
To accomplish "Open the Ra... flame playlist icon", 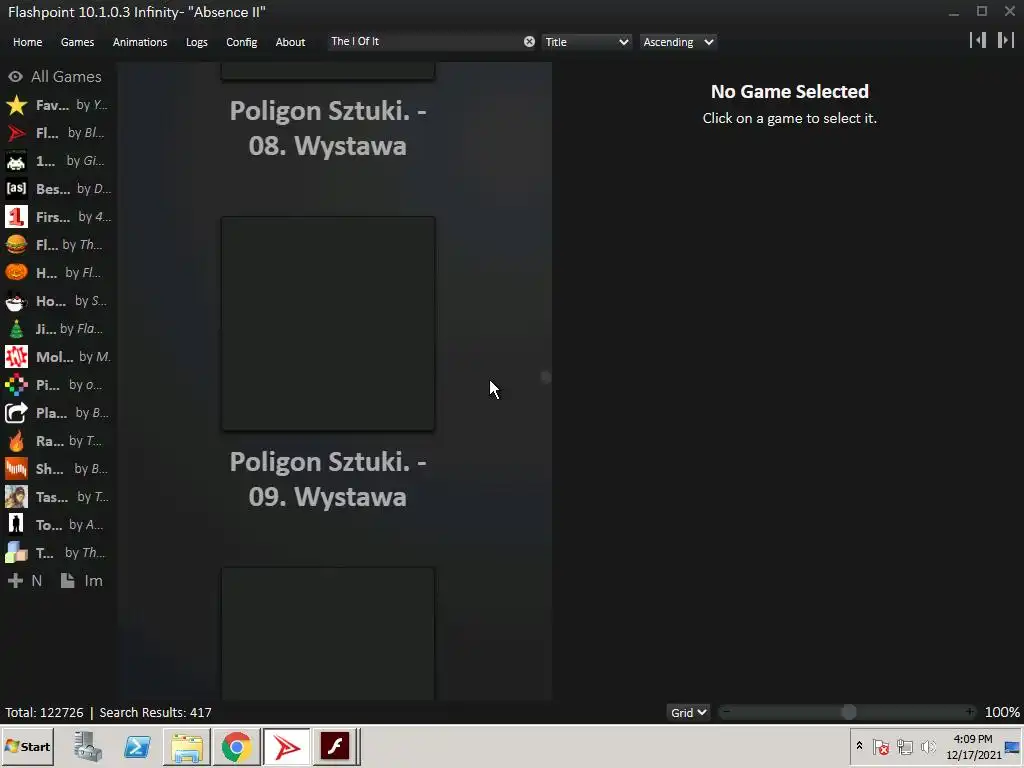I will [16, 441].
